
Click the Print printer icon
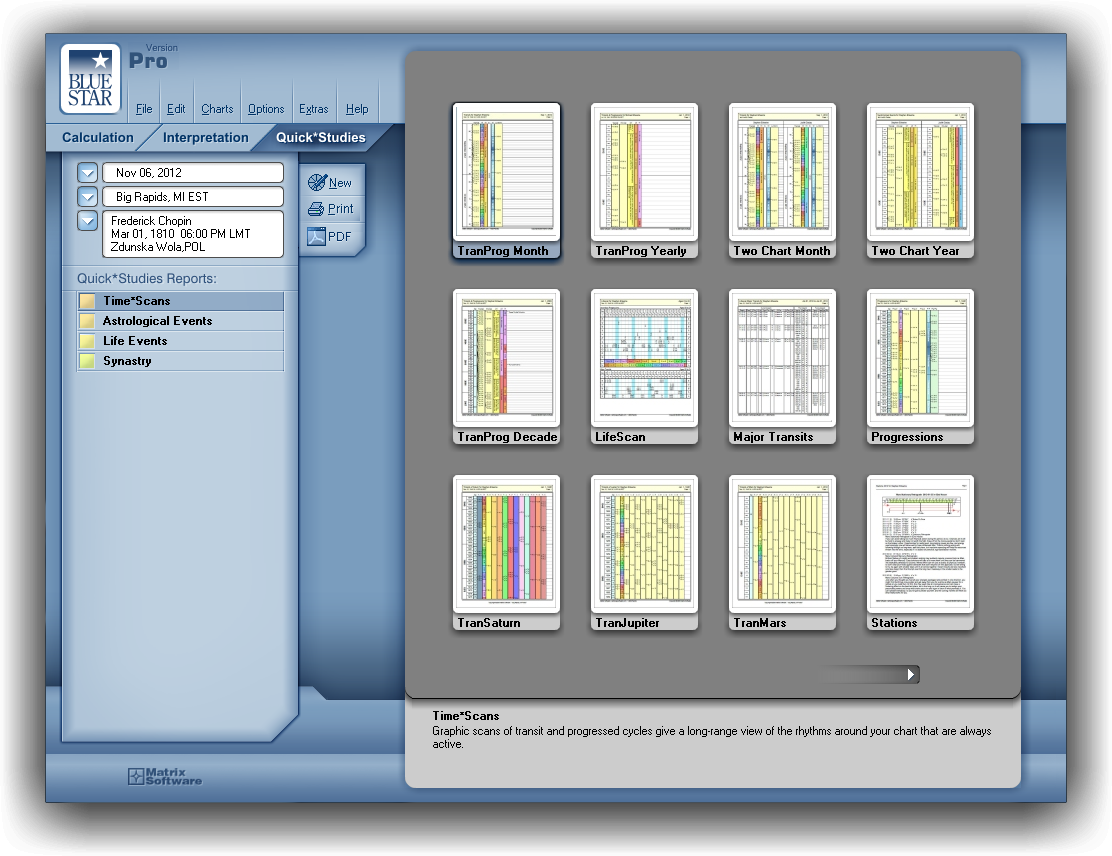316,209
